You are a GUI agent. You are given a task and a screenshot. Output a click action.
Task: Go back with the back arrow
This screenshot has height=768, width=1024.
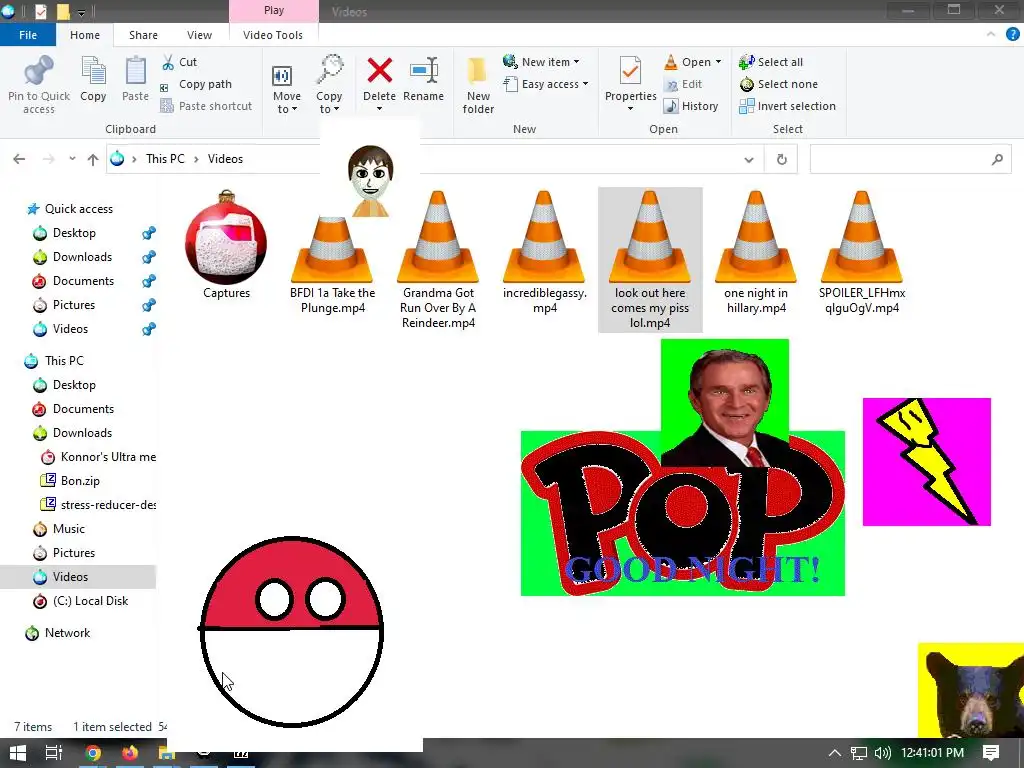coord(19,159)
